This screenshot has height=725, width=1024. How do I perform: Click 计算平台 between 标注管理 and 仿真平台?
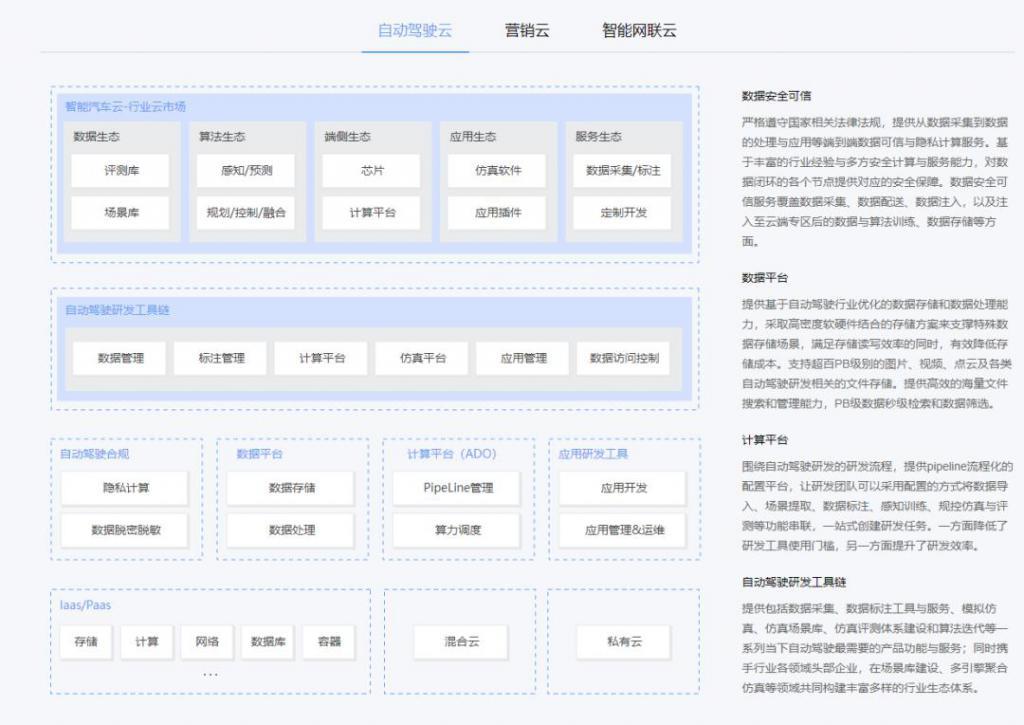tap(321, 358)
